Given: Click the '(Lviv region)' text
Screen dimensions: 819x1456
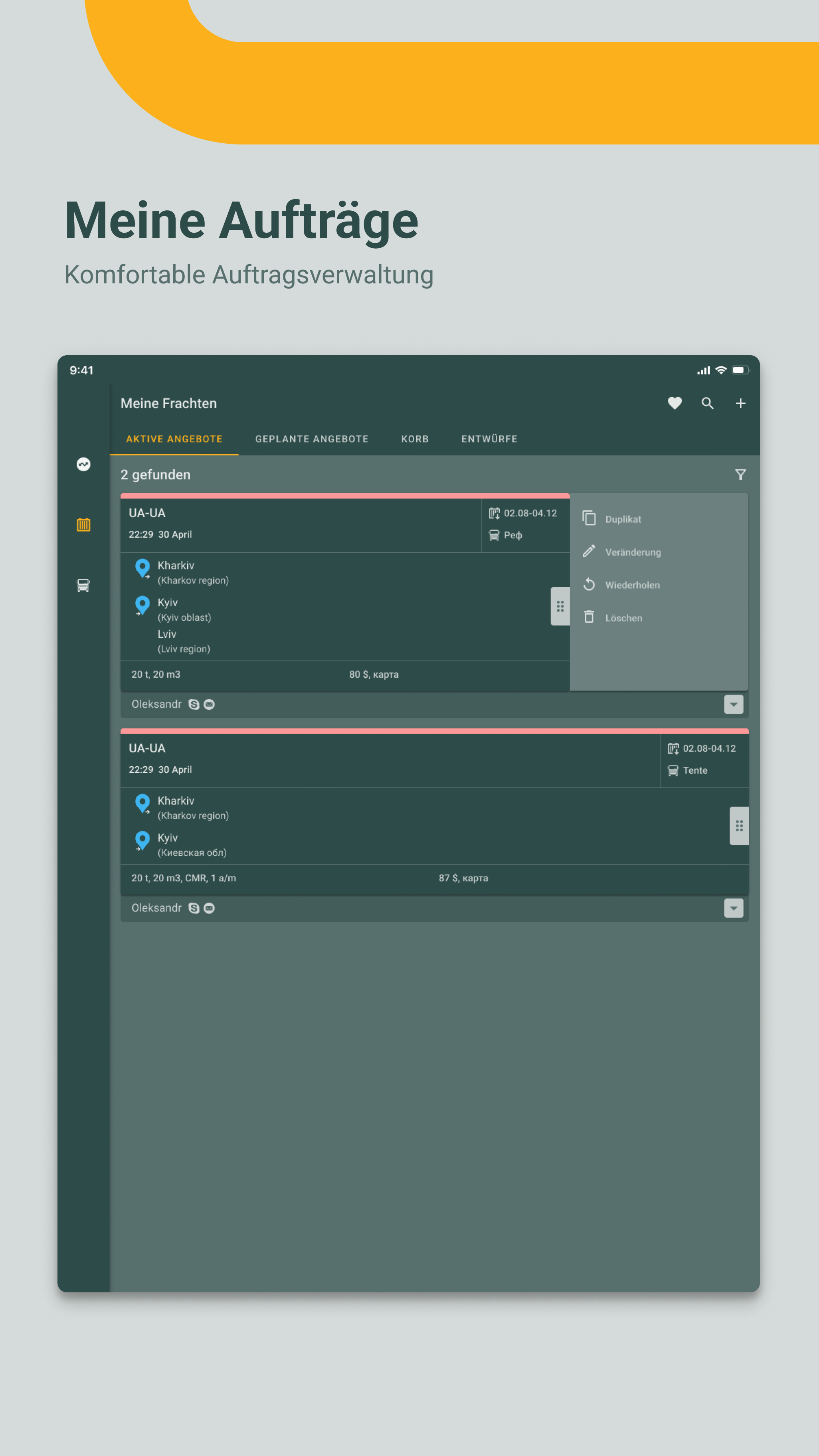Looking at the screenshot, I should tap(184, 649).
